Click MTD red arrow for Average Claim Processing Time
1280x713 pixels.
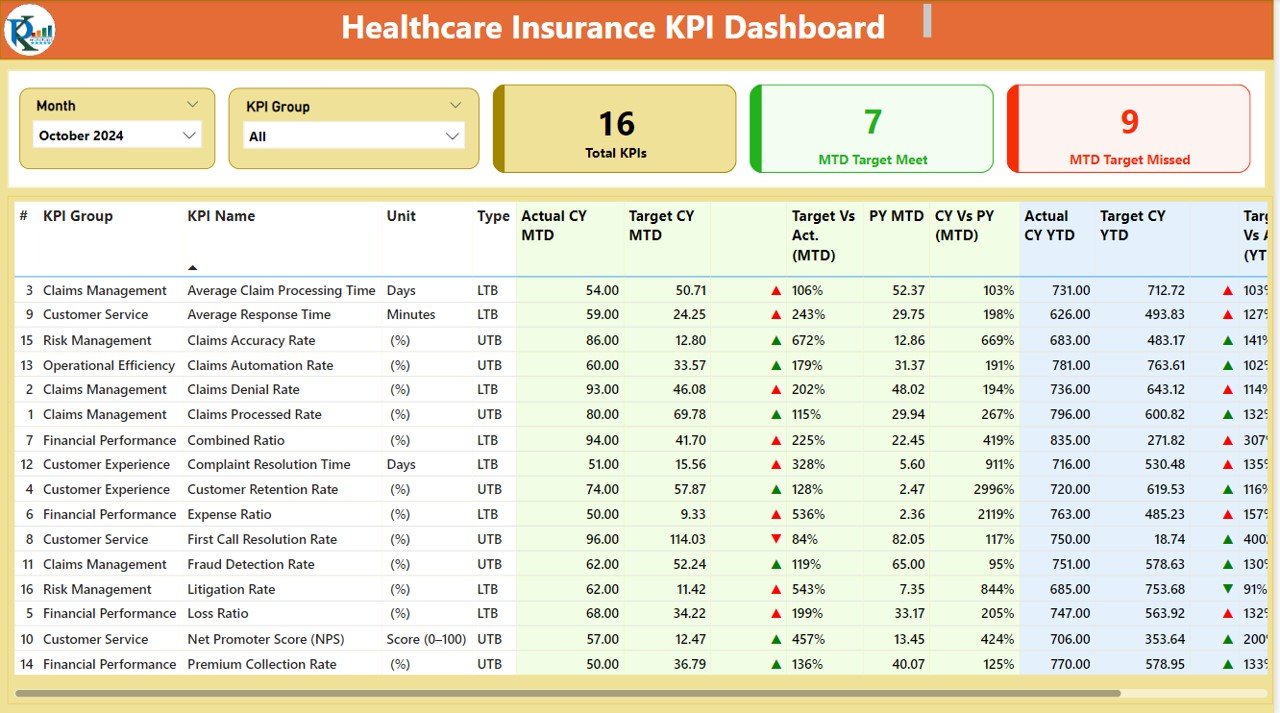[x=776, y=291]
